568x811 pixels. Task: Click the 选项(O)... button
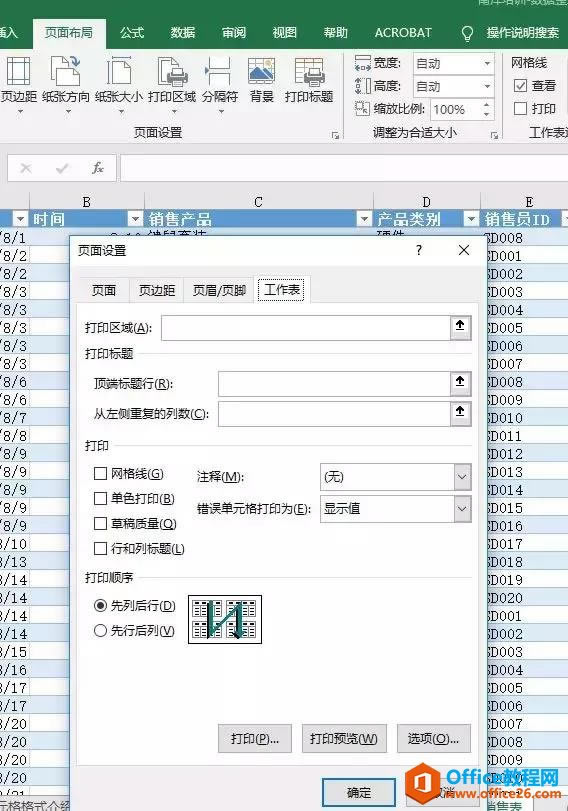tap(434, 738)
